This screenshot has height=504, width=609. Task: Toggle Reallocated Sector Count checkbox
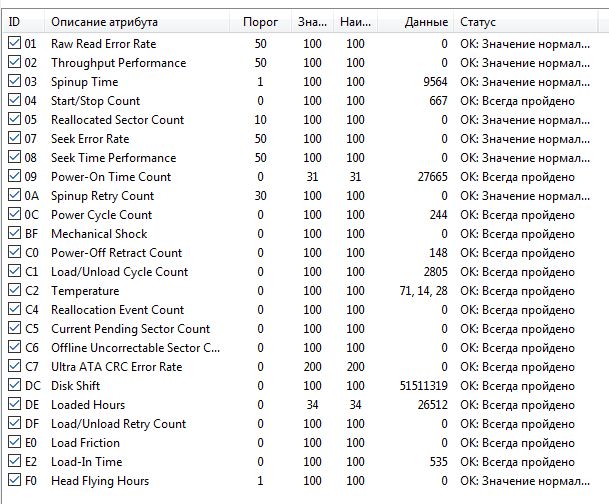tap(14, 119)
